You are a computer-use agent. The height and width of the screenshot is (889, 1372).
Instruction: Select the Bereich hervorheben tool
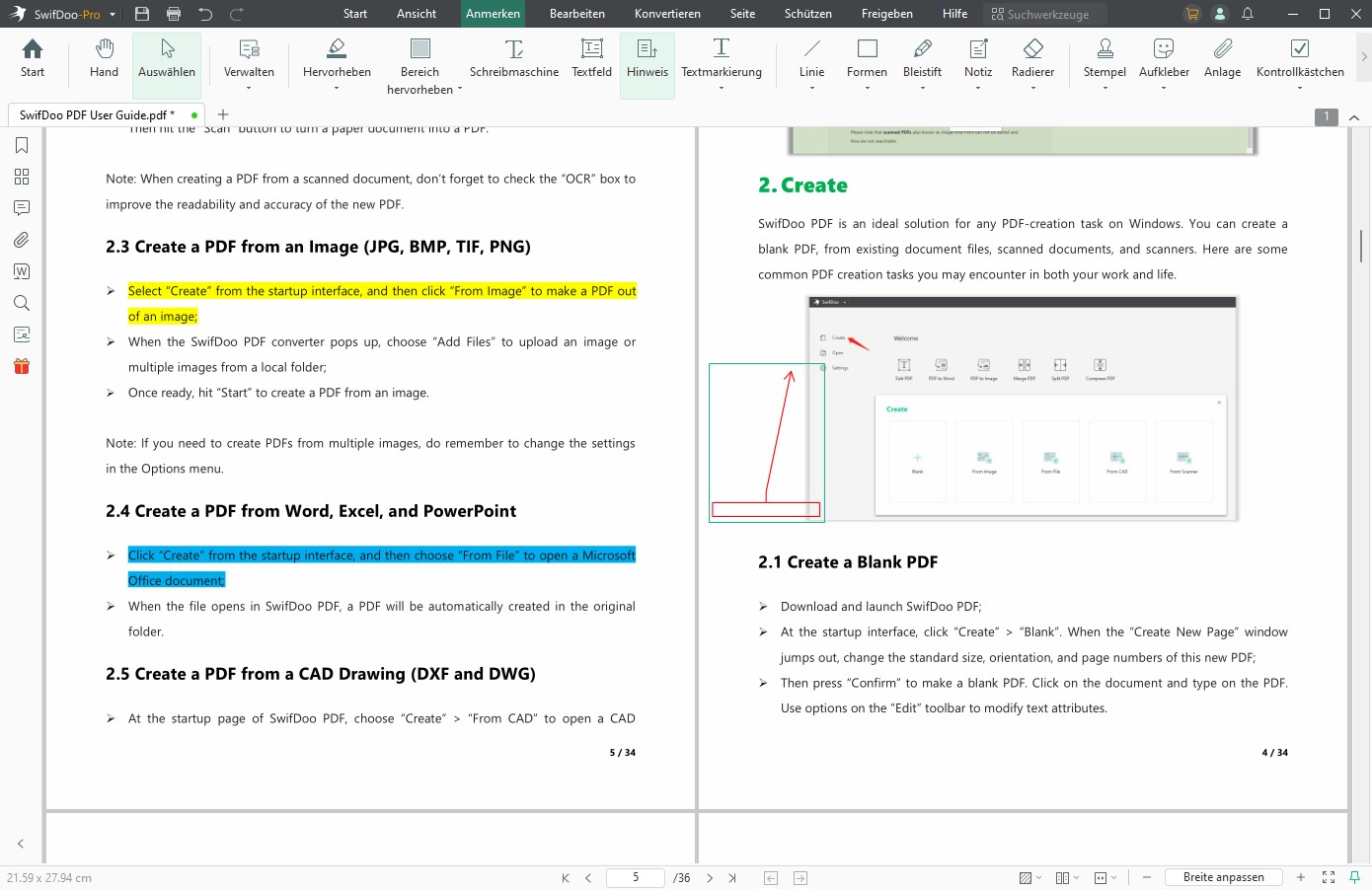(420, 65)
